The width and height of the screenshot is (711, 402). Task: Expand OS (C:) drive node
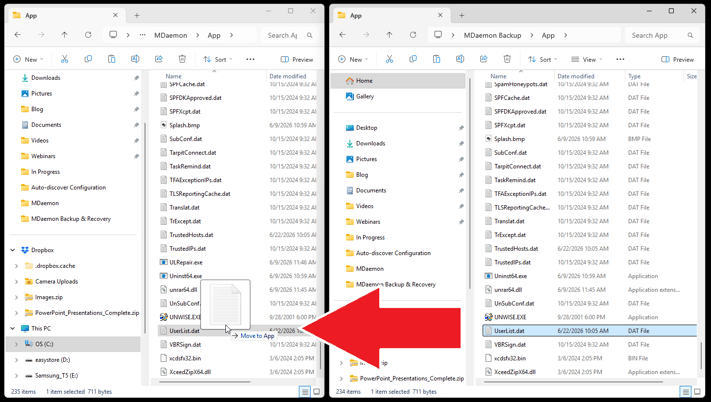[x=17, y=344]
